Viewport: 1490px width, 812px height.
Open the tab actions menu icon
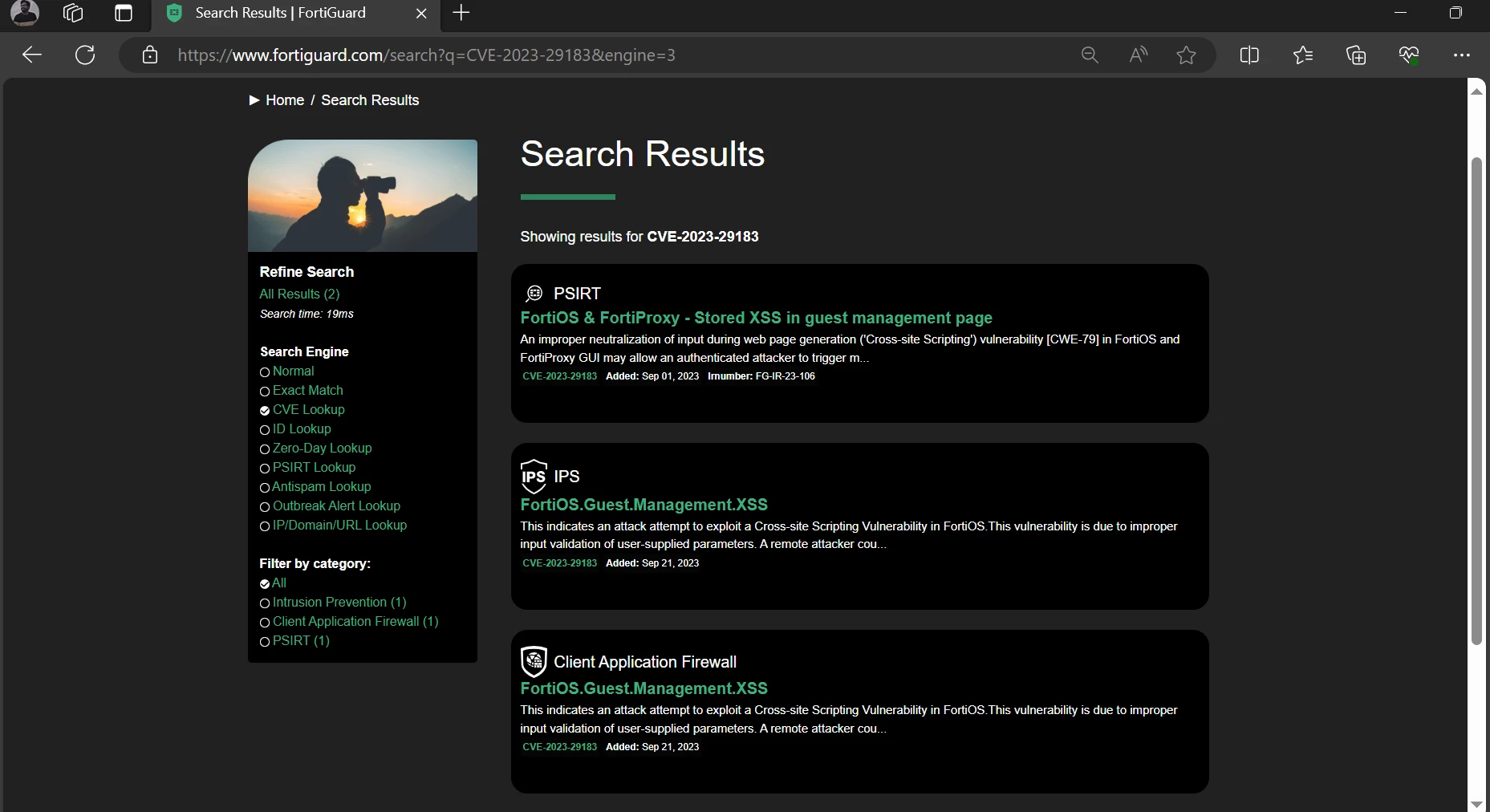tap(124, 13)
